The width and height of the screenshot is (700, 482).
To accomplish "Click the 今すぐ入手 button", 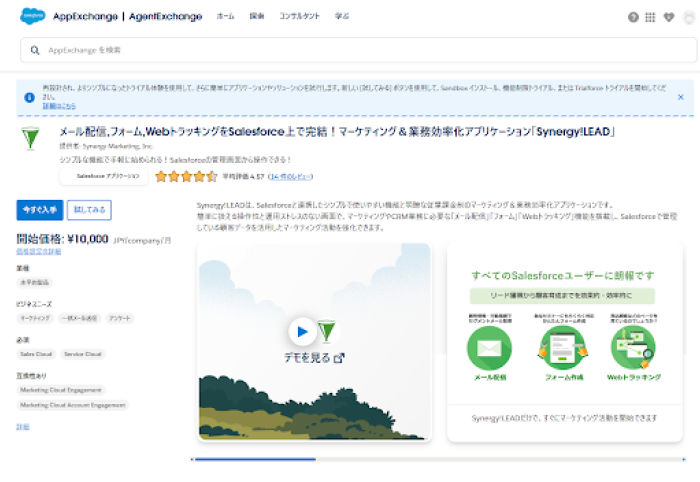I will click(40, 210).
